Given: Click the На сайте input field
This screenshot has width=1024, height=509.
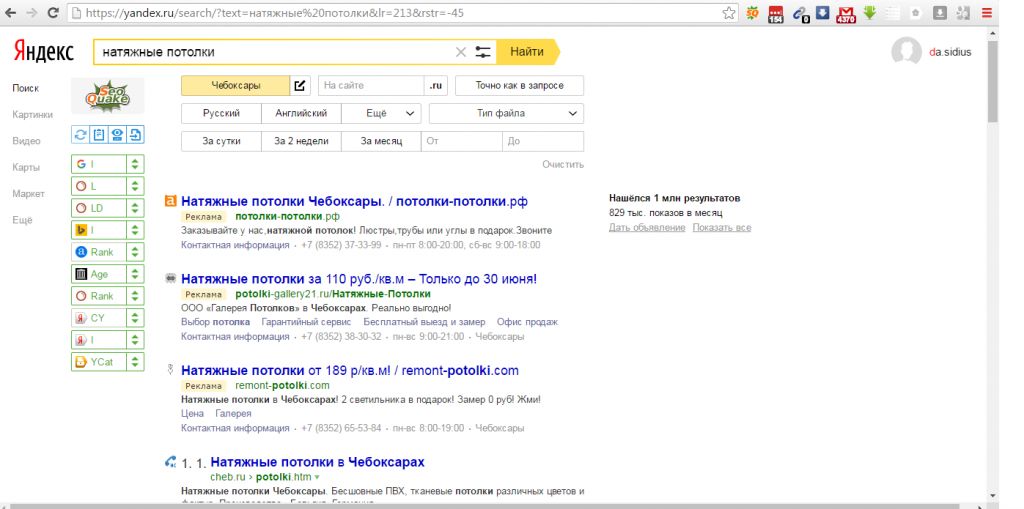Looking at the screenshot, I should (x=370, y=86).
